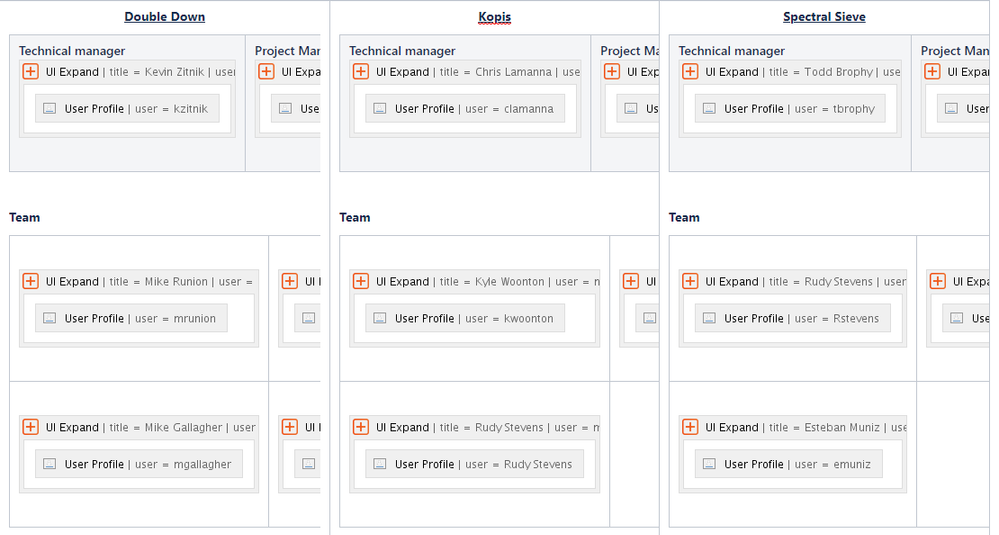999x535 pixels.
Task: Click the UI Expand plus icon for Chris Lamanna
Action: (361, 71)
